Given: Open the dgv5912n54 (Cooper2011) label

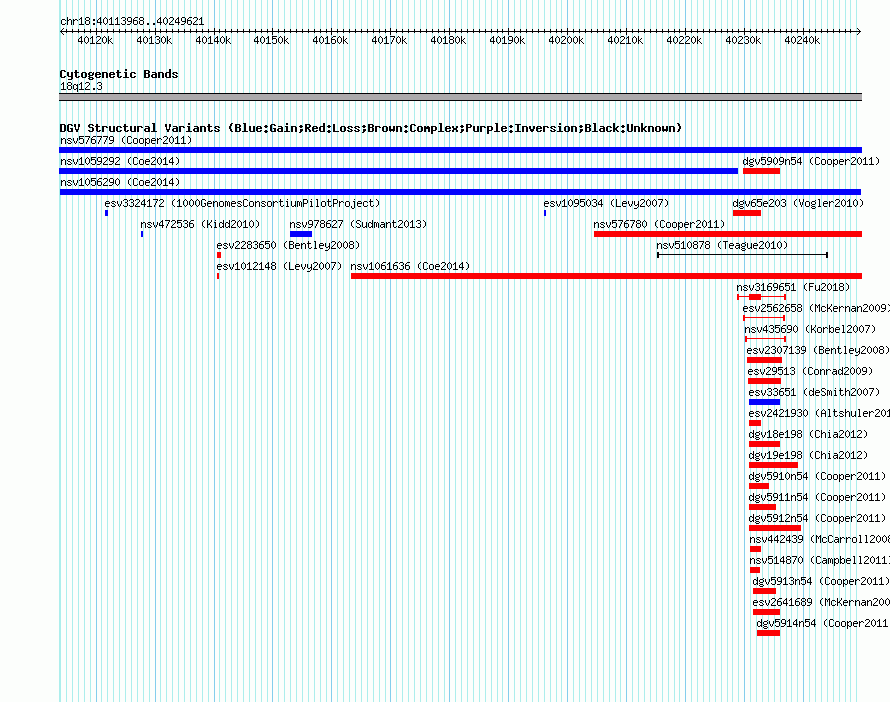Looking at the screenshot, I should tap(817, 518).
